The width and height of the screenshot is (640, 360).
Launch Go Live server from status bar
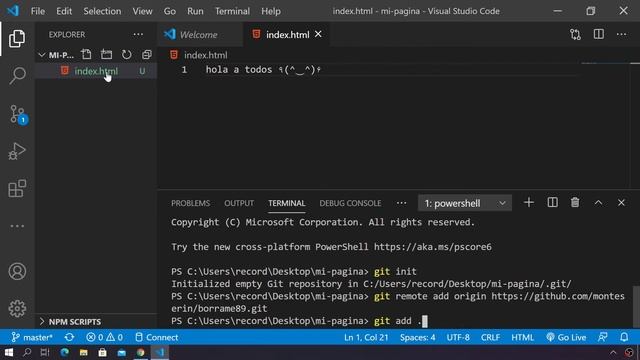(x=566, y=338)
